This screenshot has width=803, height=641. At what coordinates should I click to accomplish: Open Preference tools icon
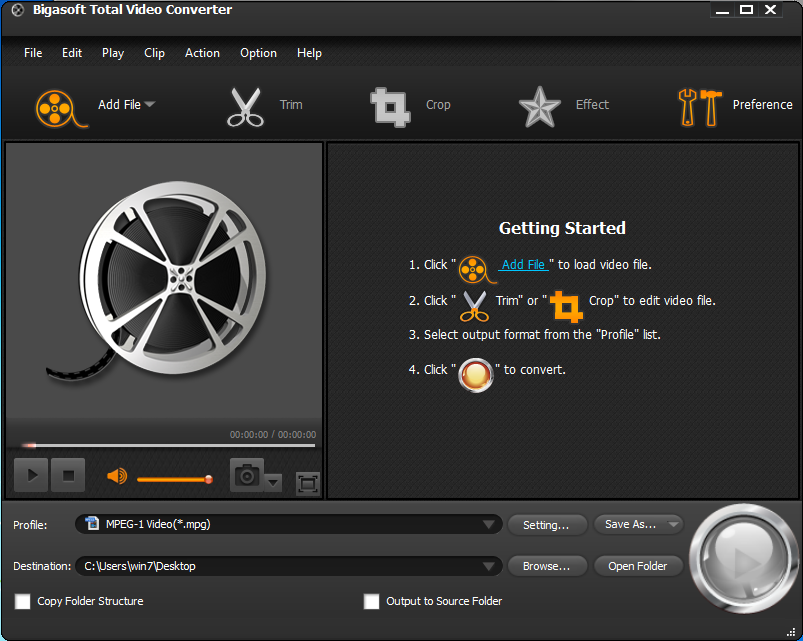tap(700, 107)
